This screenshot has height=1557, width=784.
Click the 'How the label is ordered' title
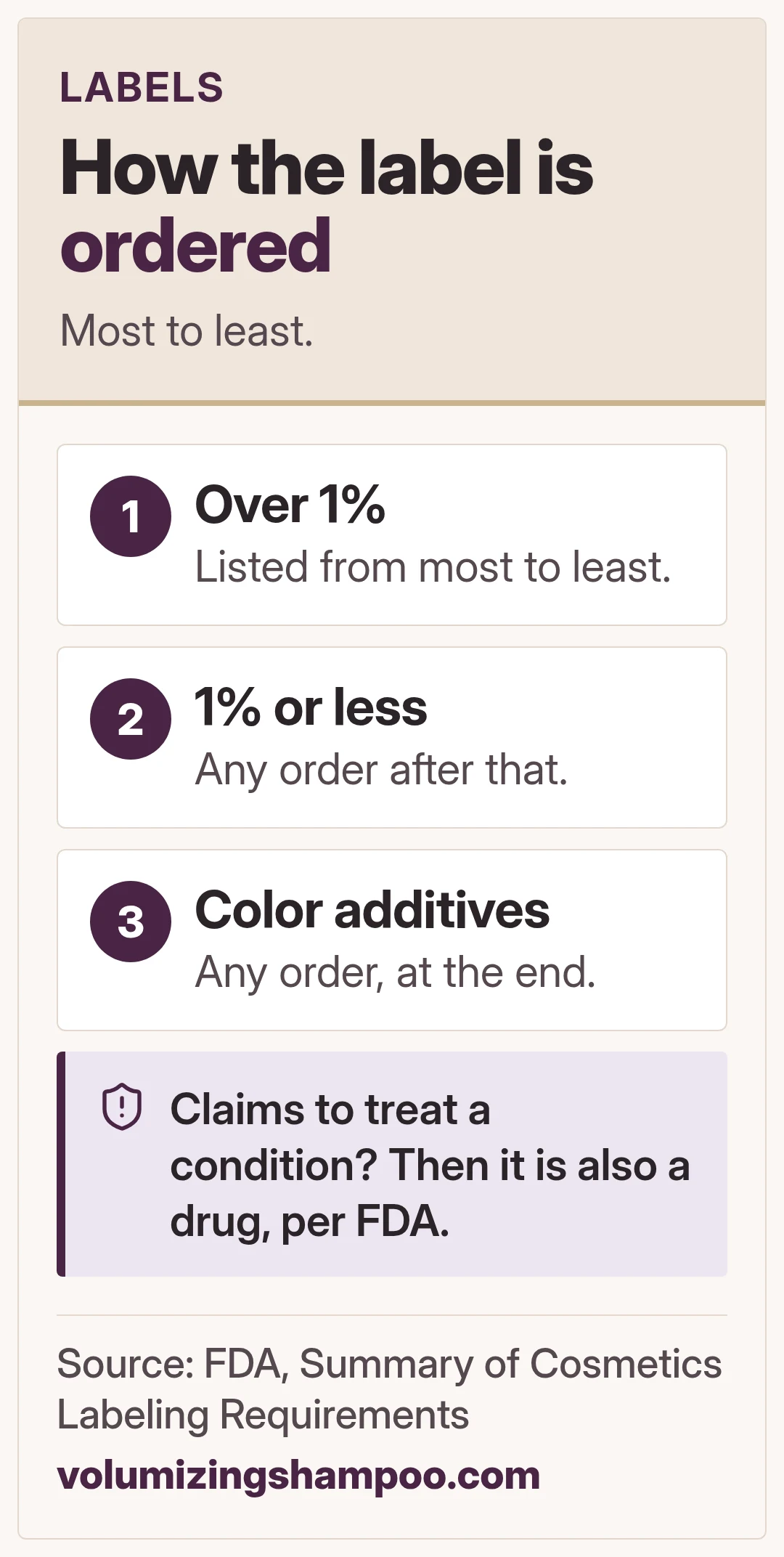coord(327,206)
